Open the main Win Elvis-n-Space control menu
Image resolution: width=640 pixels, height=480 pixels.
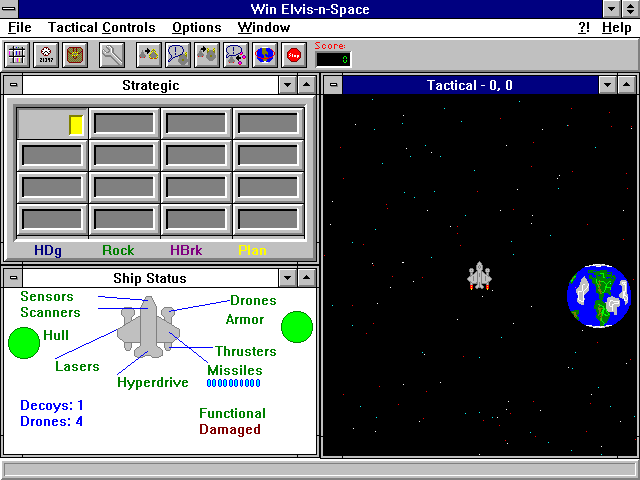pos(9,9)
